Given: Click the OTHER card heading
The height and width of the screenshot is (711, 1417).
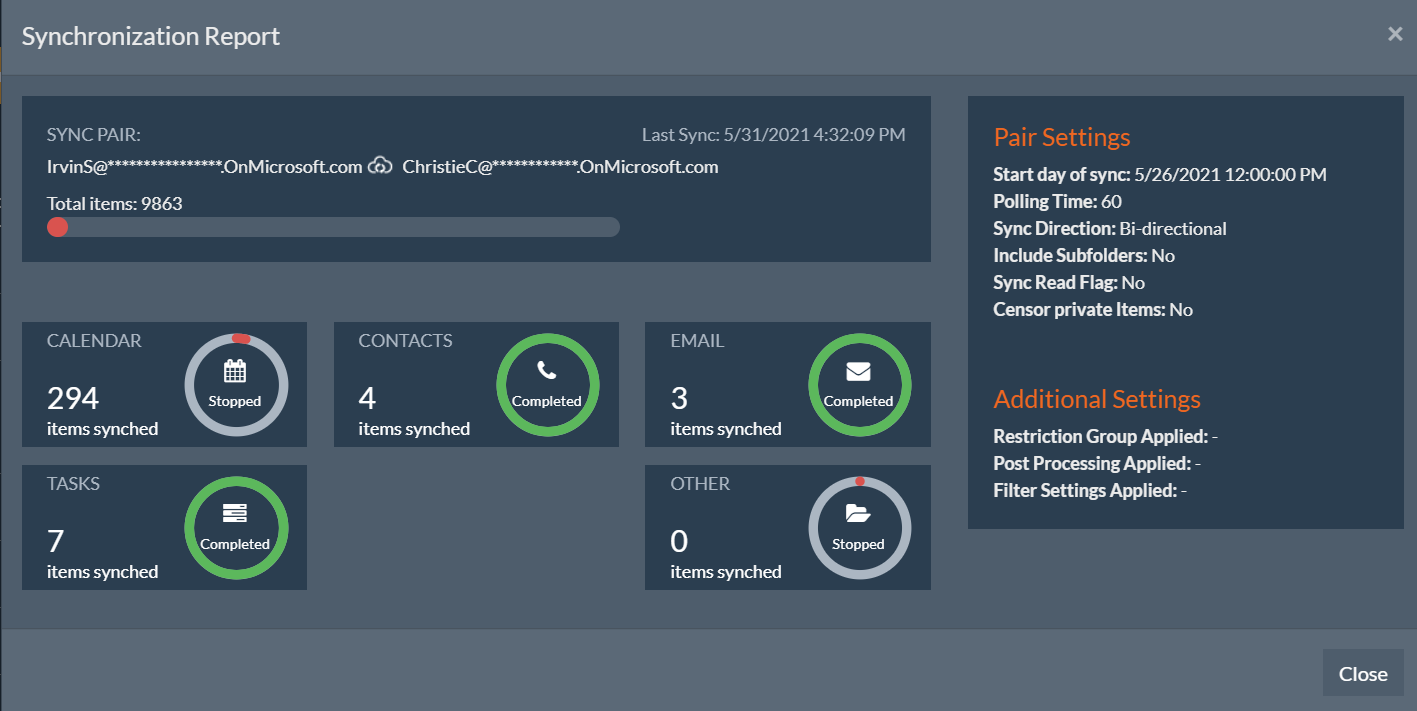Looking at the screenshot, I should point(700,484).
